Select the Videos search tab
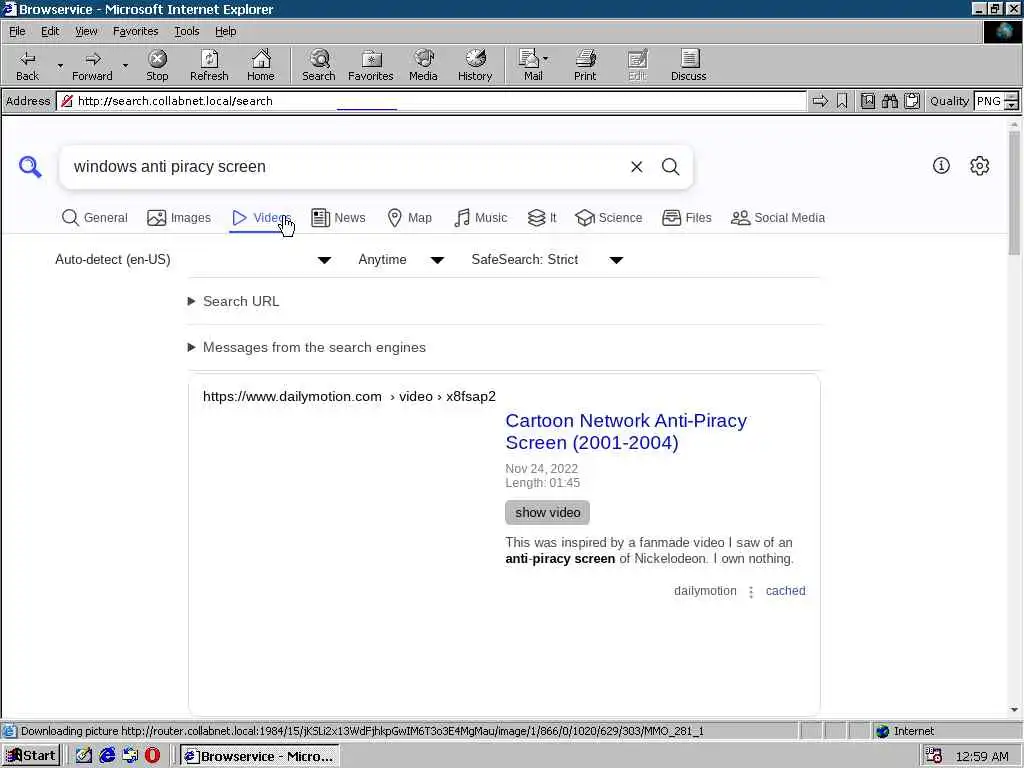The height and width of the screenshot is (768, 1024). [261, 217]
